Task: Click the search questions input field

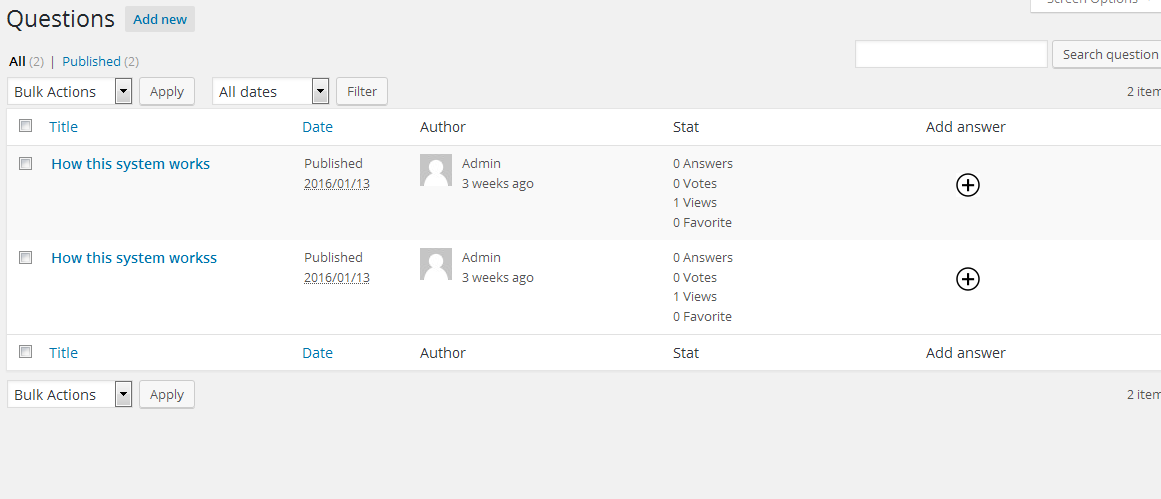Action: [951, 54]
